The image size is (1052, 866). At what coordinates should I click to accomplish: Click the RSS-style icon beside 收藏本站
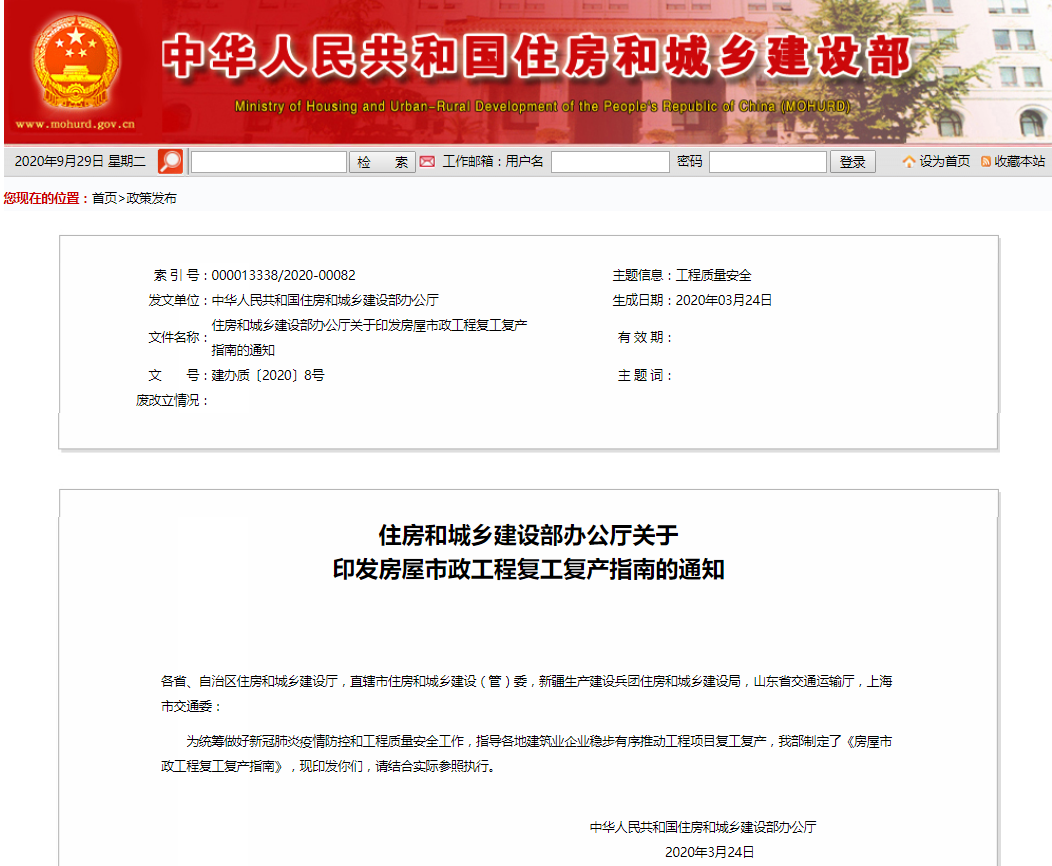[986, 162]
